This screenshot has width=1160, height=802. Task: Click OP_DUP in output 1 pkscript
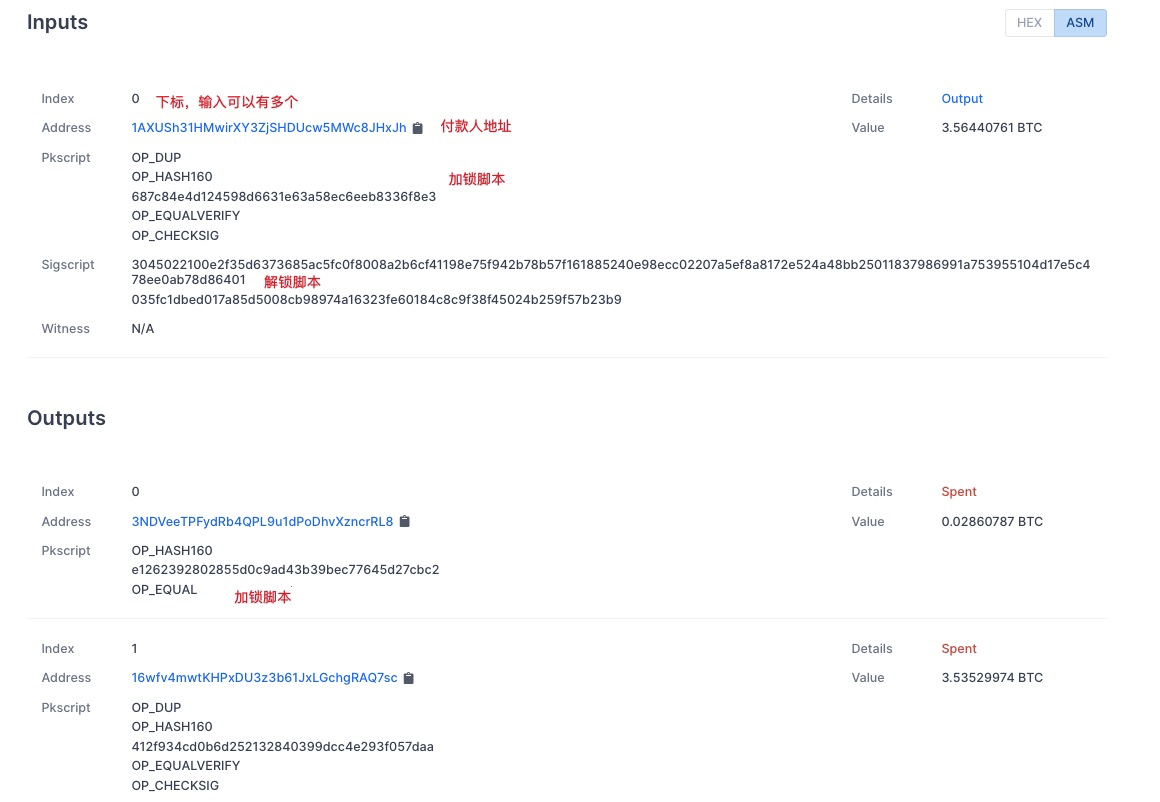(156, 708)
